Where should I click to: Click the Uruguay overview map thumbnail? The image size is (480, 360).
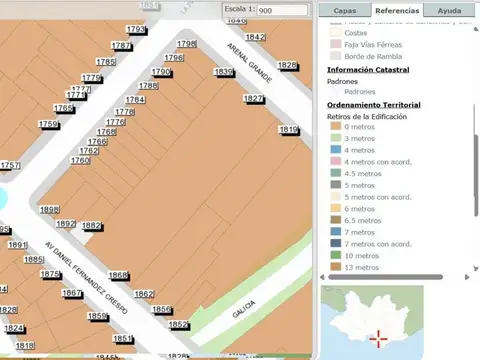pyautogui.click(x=372, y=322)
